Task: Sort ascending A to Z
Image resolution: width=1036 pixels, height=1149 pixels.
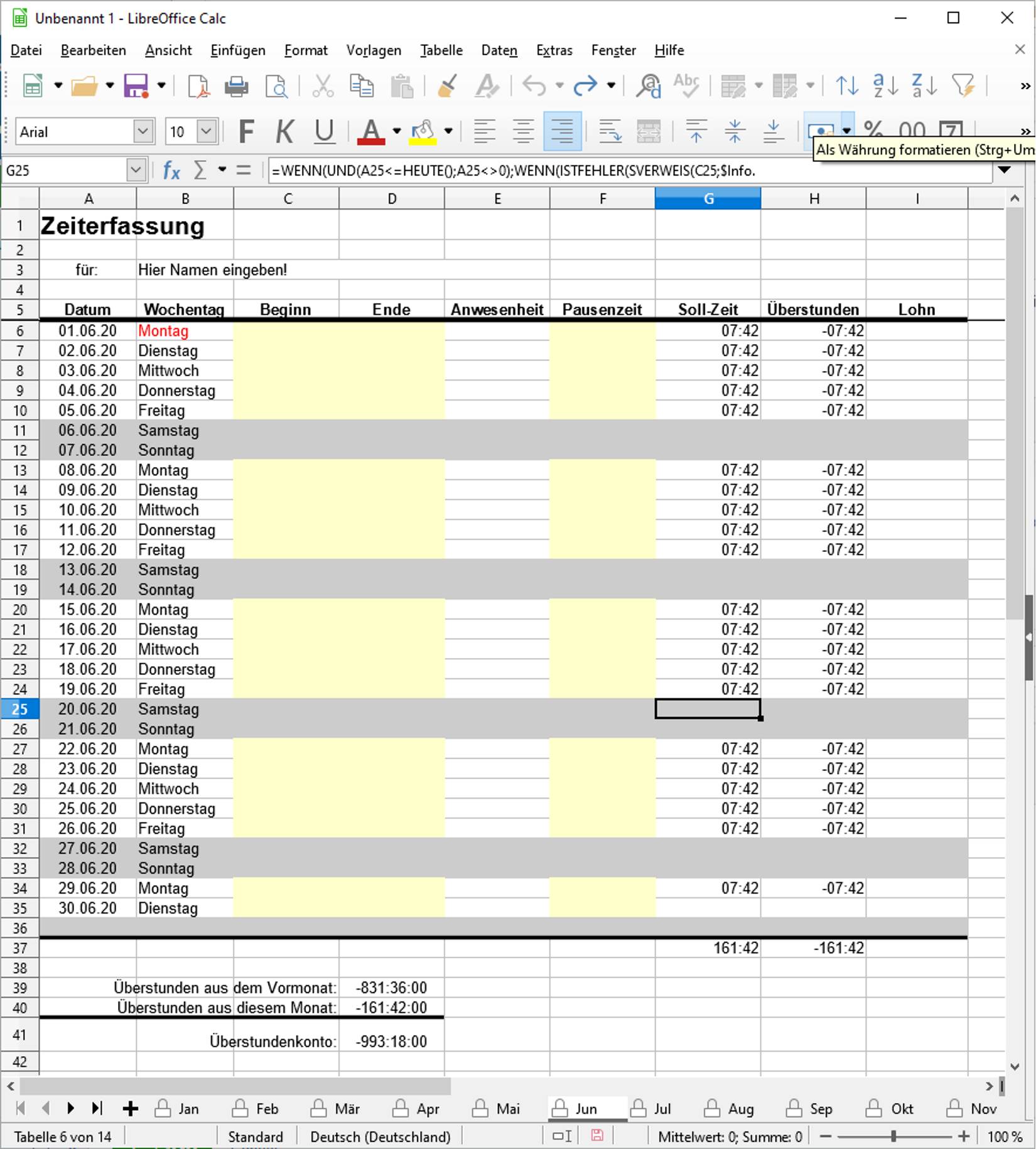Action: coord(885,85)
